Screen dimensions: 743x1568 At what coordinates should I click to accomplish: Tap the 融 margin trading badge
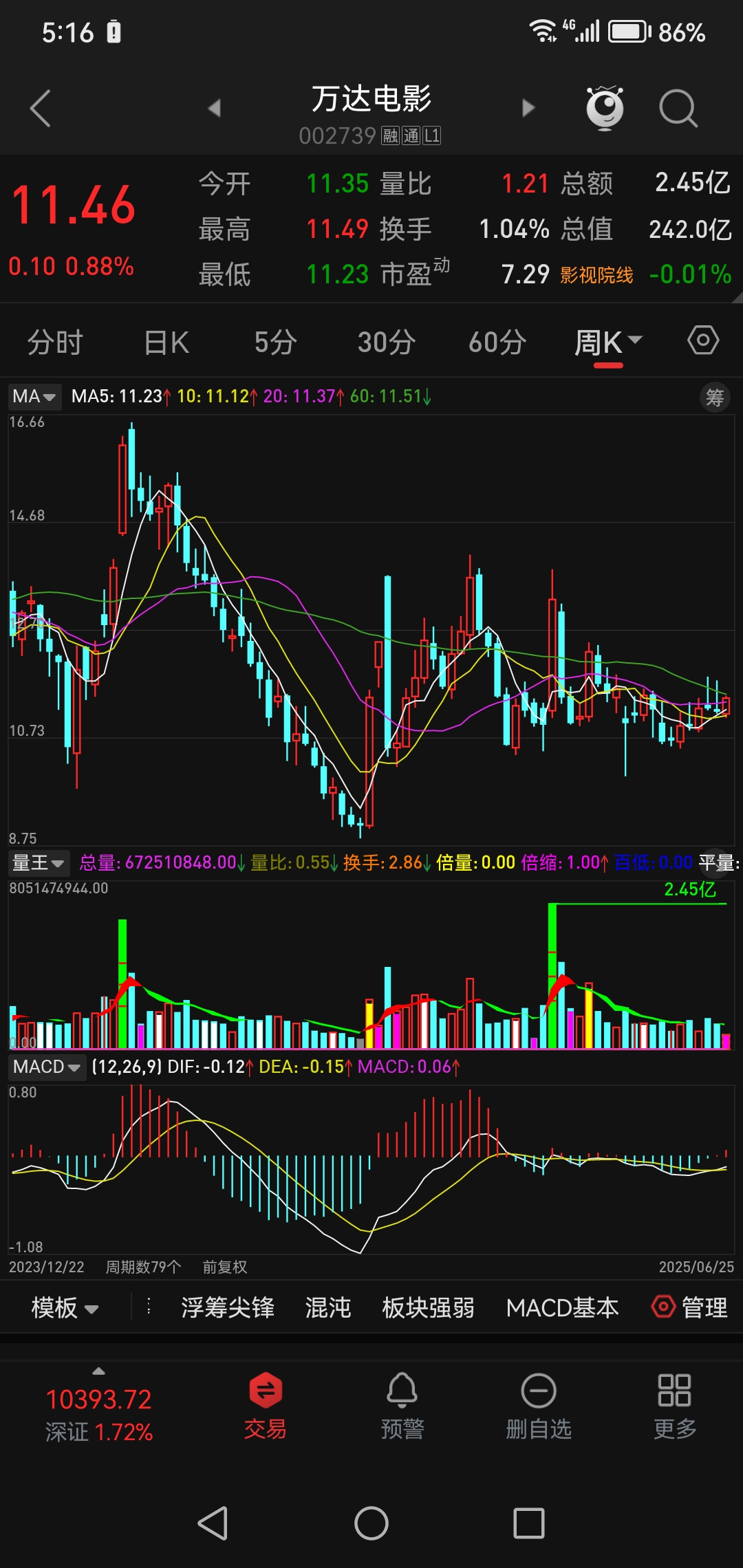[x=391, y=135]
